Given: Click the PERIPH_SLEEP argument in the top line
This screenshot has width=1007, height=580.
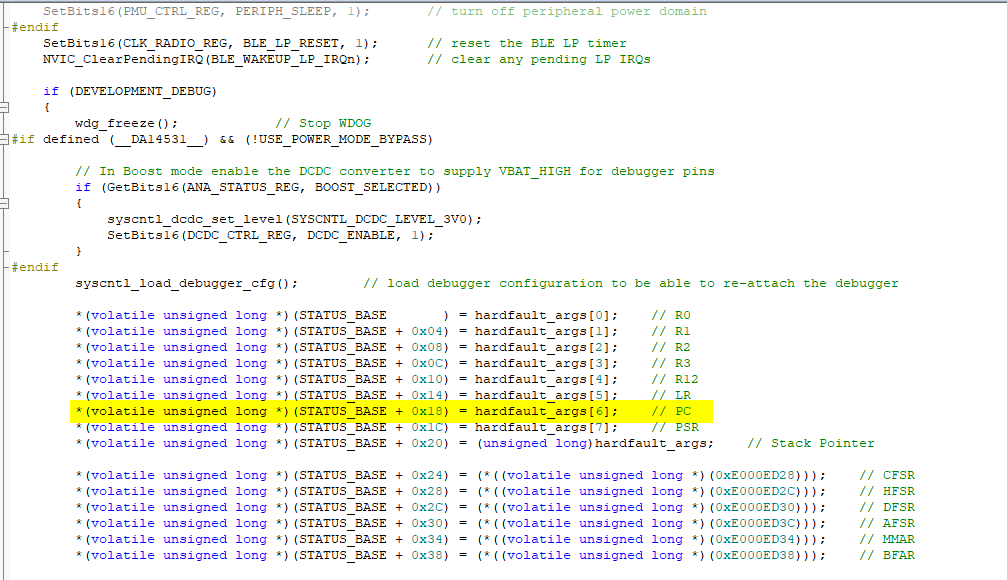Looking at the screenshot, I should point(283,12).
